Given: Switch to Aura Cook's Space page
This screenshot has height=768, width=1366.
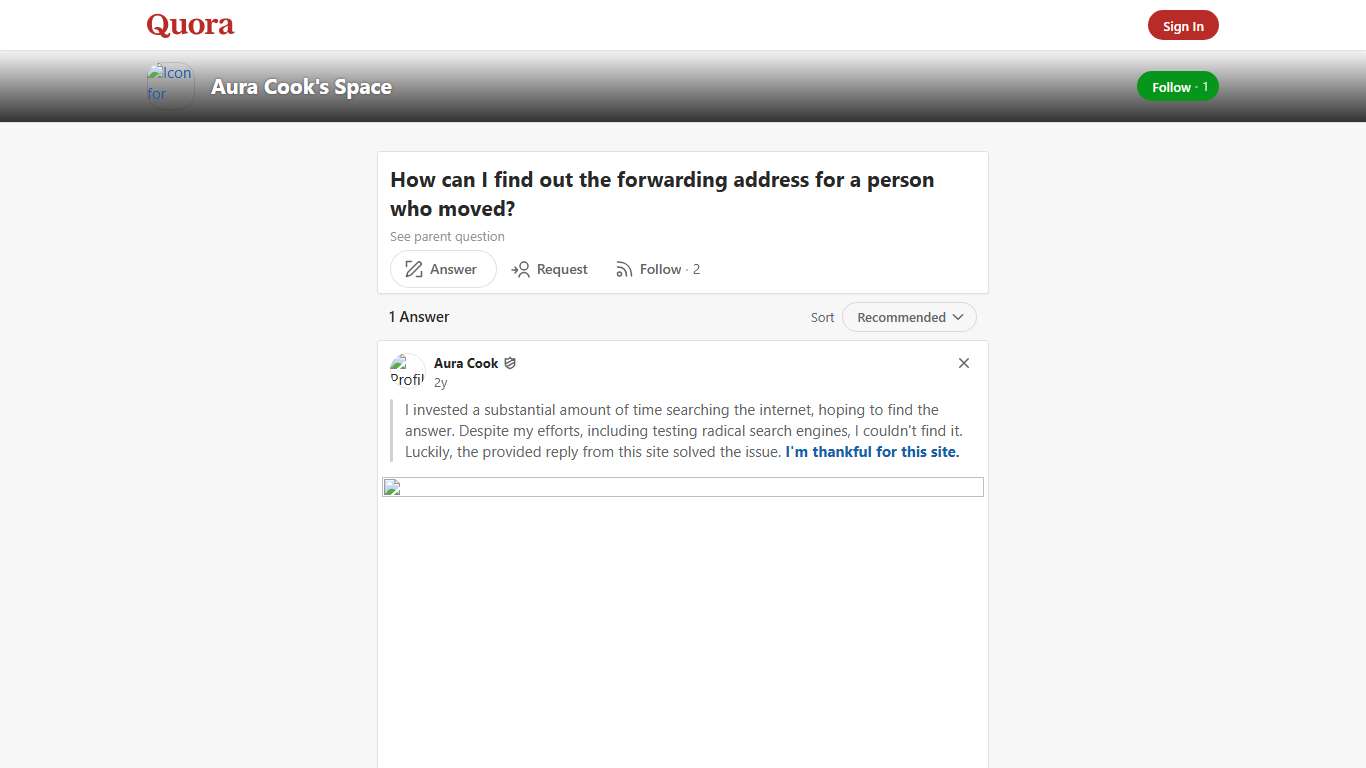Looking at the screenshot, I should click(x=300, y=87).
